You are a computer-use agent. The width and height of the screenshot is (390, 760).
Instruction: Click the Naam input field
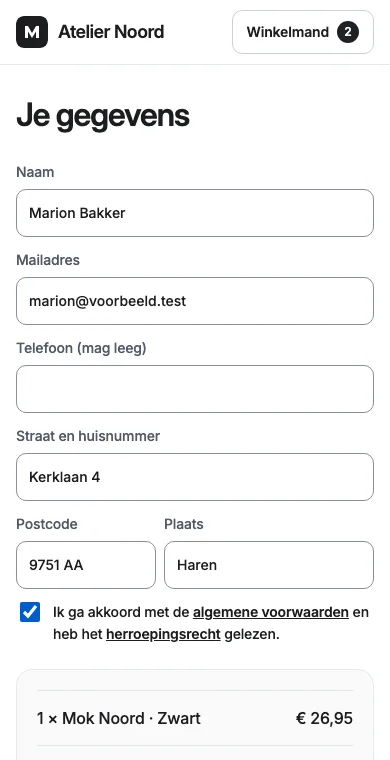[195, 213]
